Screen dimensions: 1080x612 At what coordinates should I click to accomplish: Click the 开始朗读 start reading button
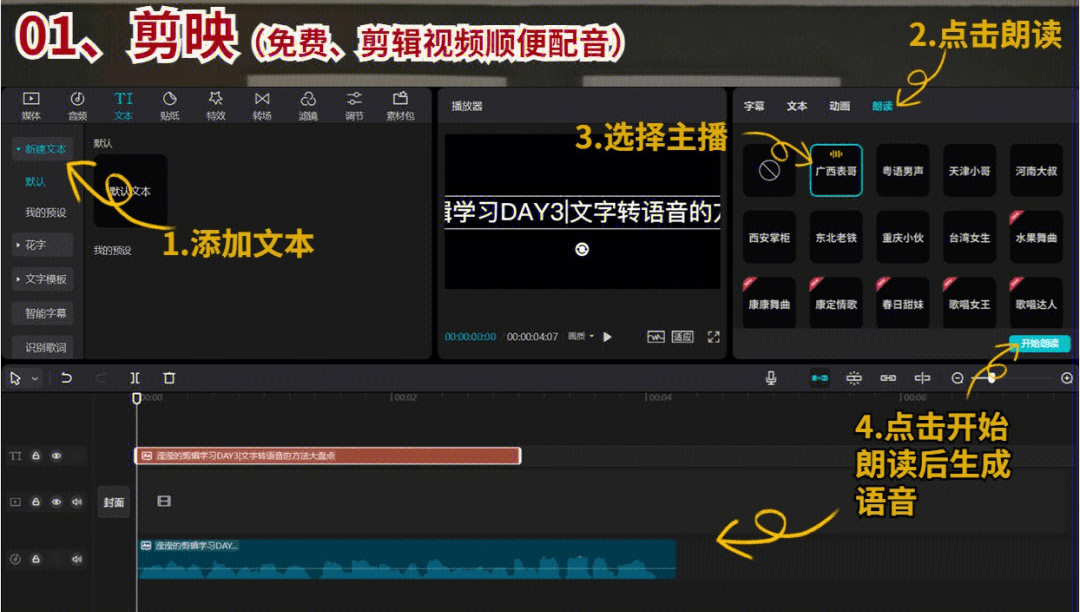[1039, 344]
